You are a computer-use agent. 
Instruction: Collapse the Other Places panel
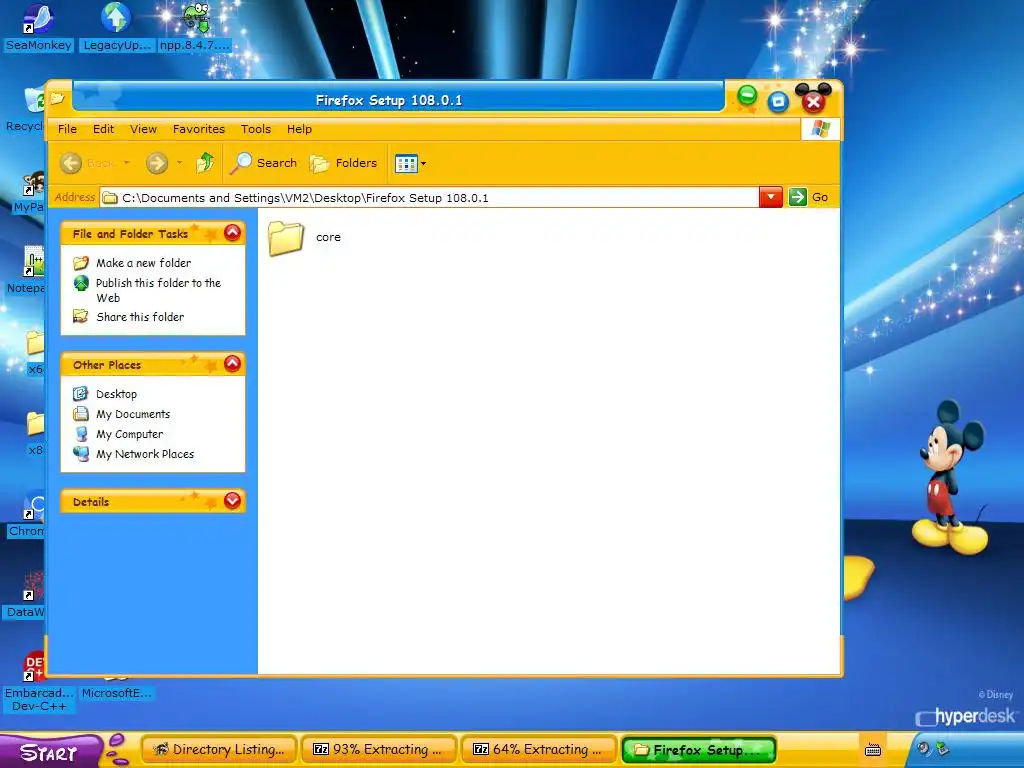[232, 364]
